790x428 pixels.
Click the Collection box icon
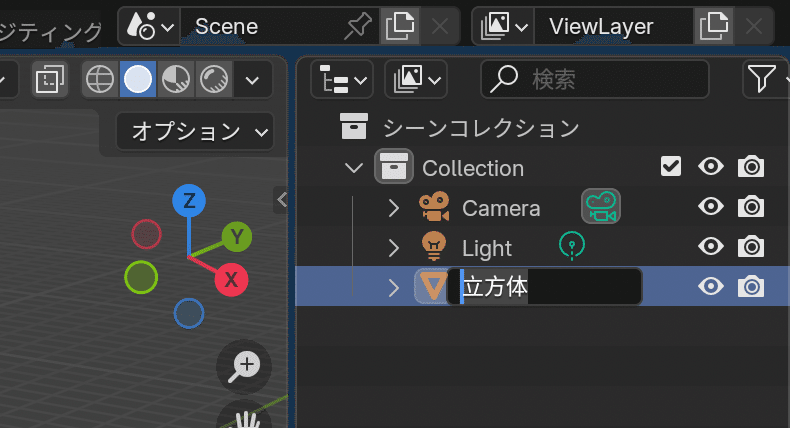(x=393, y=166)
